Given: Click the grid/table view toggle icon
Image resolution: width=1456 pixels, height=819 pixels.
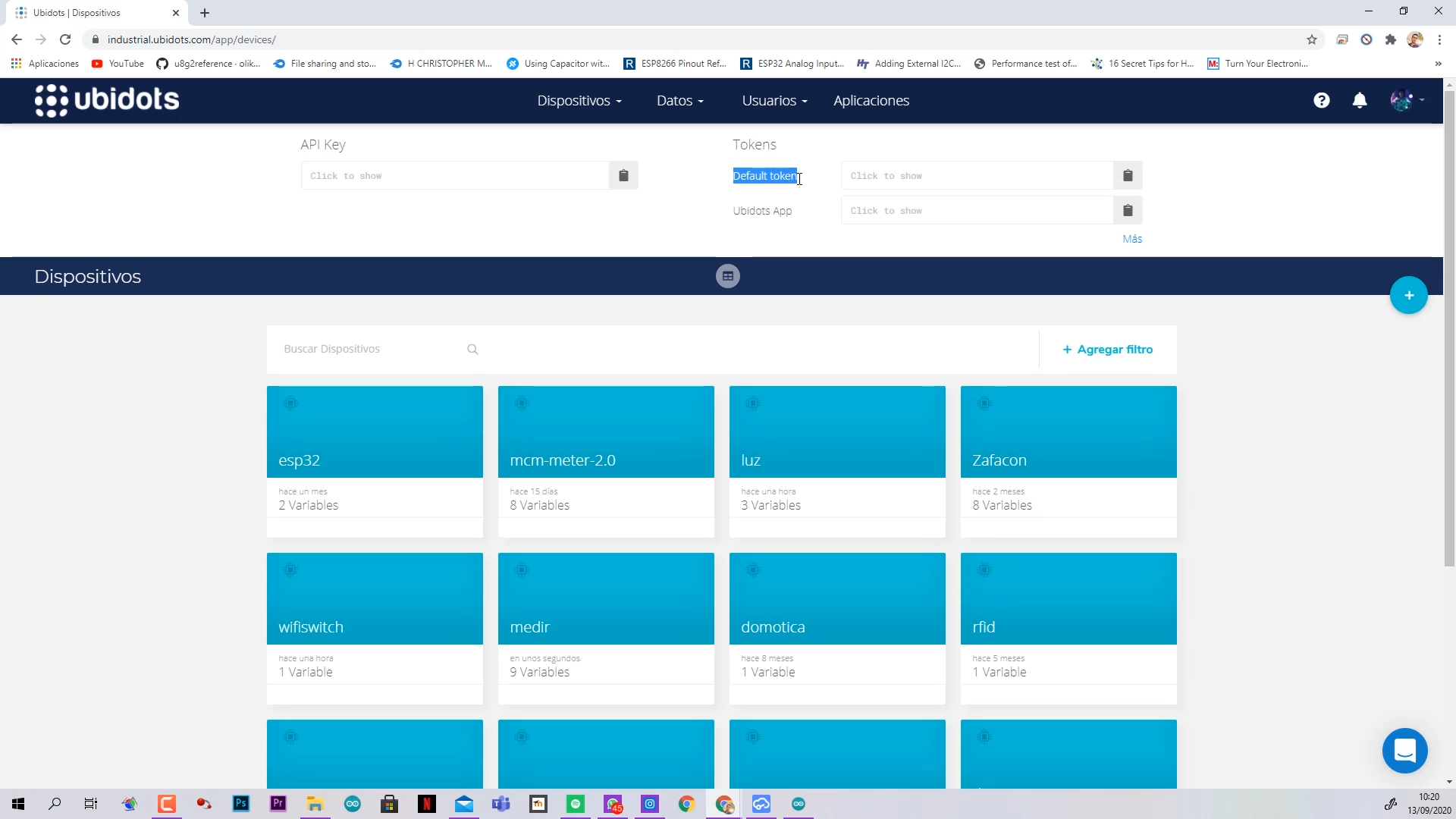Looking at the screenshot, I should click(728, 276).
